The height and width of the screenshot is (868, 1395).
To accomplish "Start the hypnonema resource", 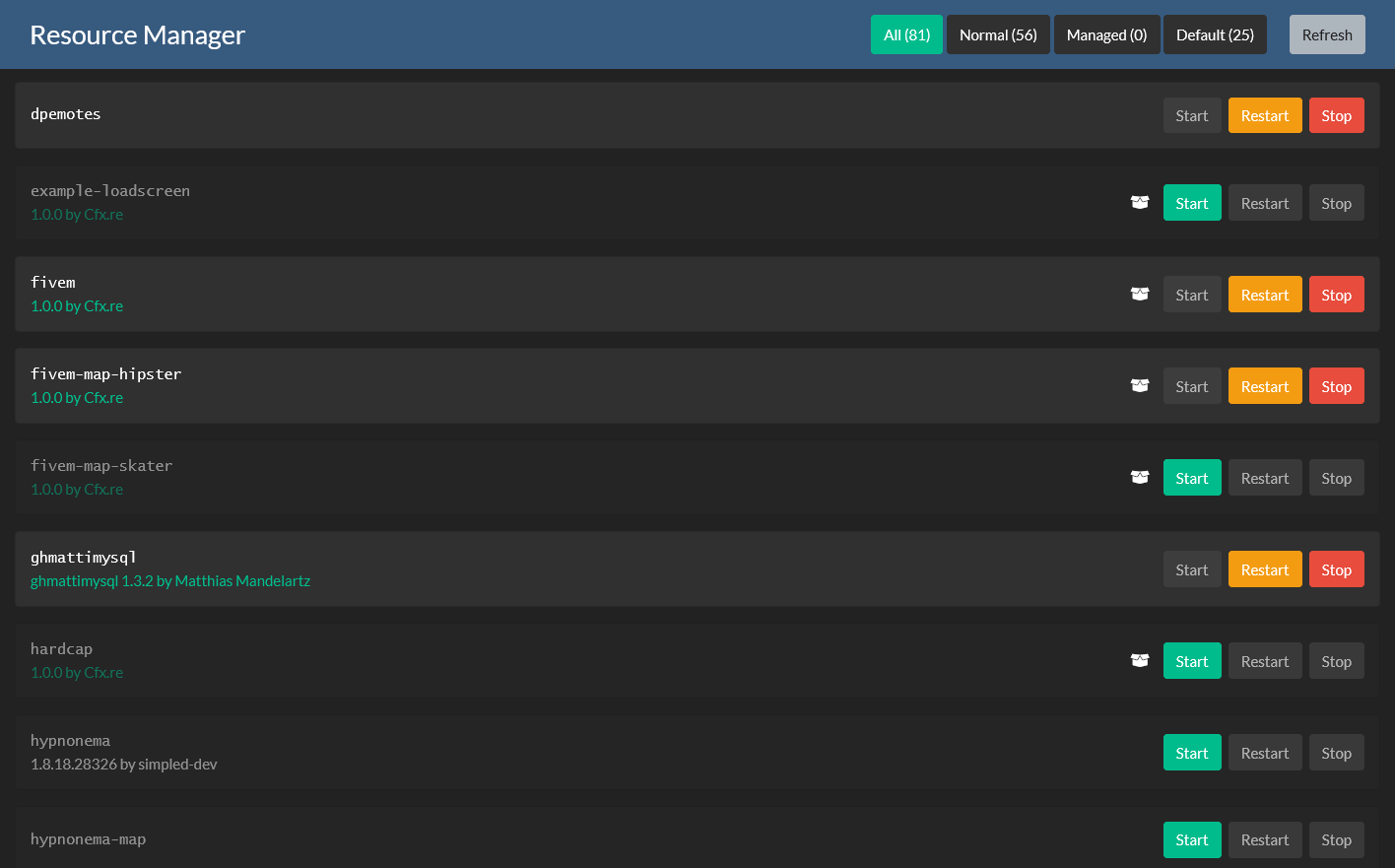I will (1192, 752).
